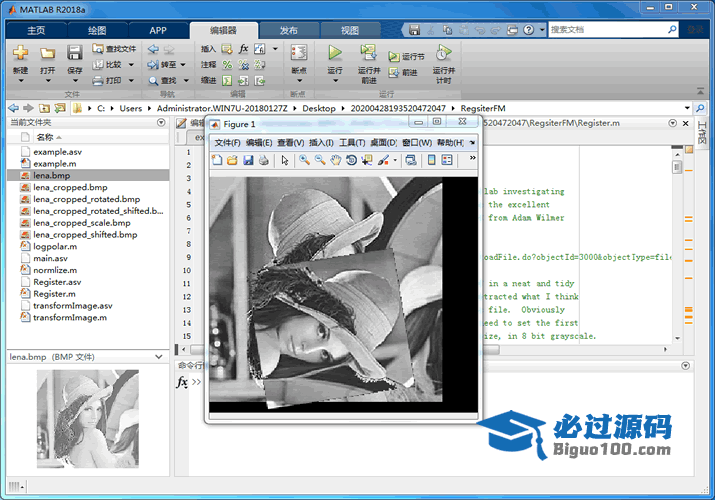Screen dimensions: 715x500
Task: Toggle the Insert Colorbar icon in Figure 1
Action: (x=431, y=160)
